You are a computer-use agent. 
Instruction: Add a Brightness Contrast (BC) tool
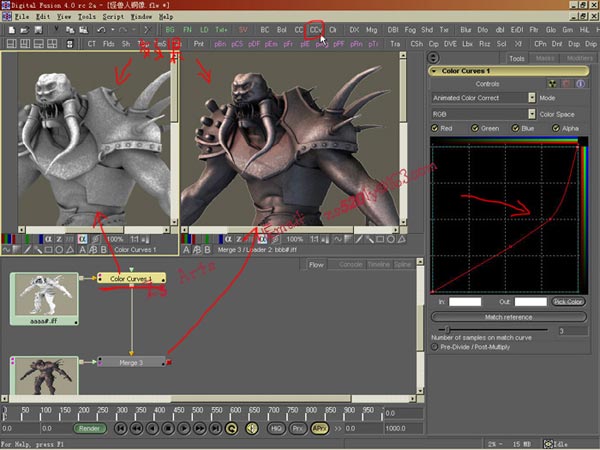[x=264, y=30]
